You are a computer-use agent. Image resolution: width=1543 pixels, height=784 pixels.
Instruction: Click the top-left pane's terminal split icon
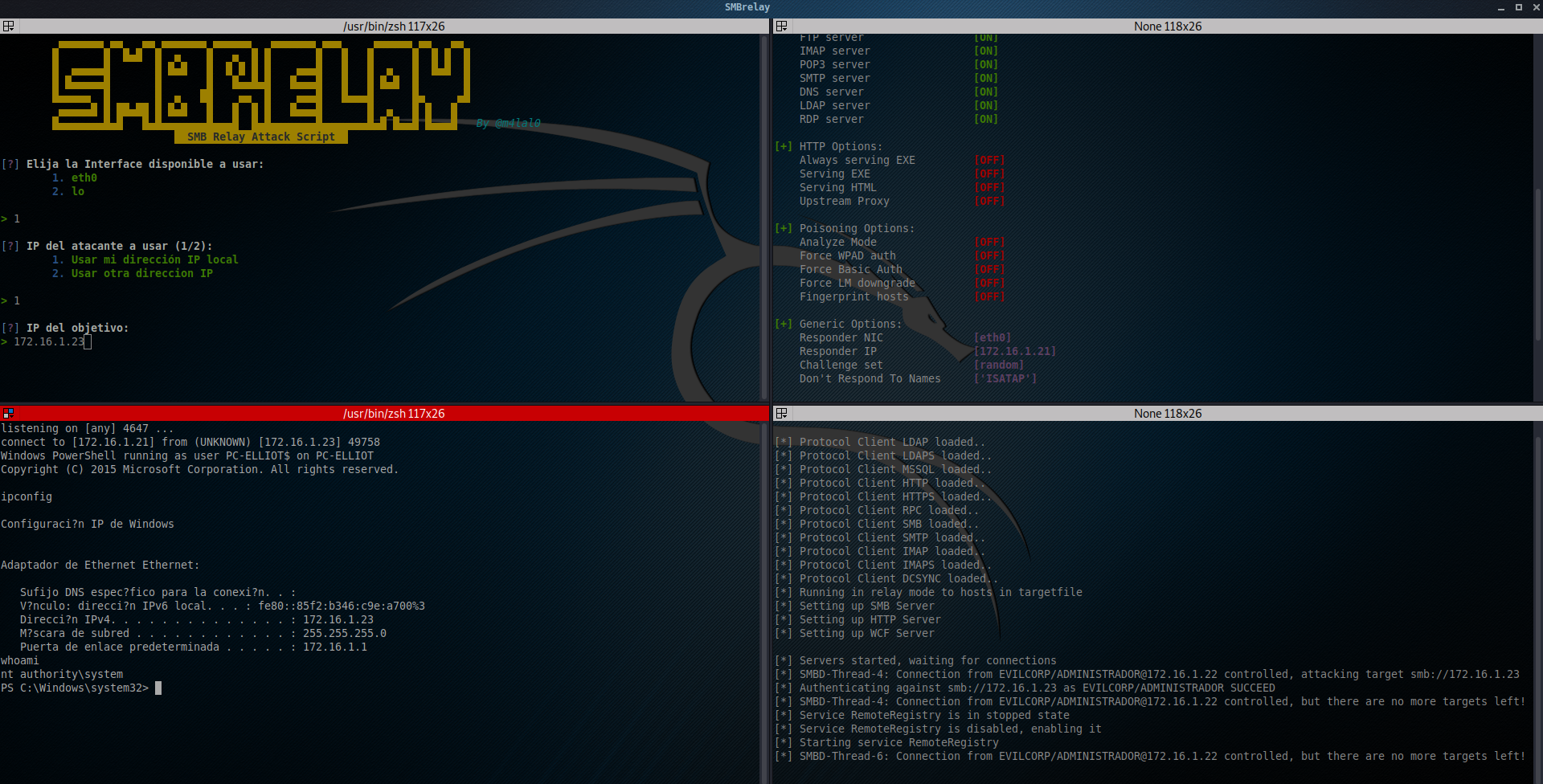8,27
